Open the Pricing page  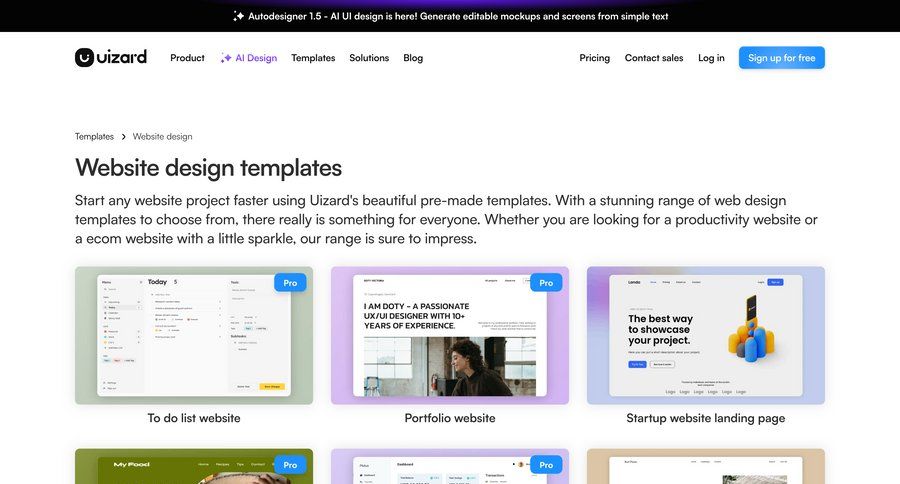click(x=594, y=58)
